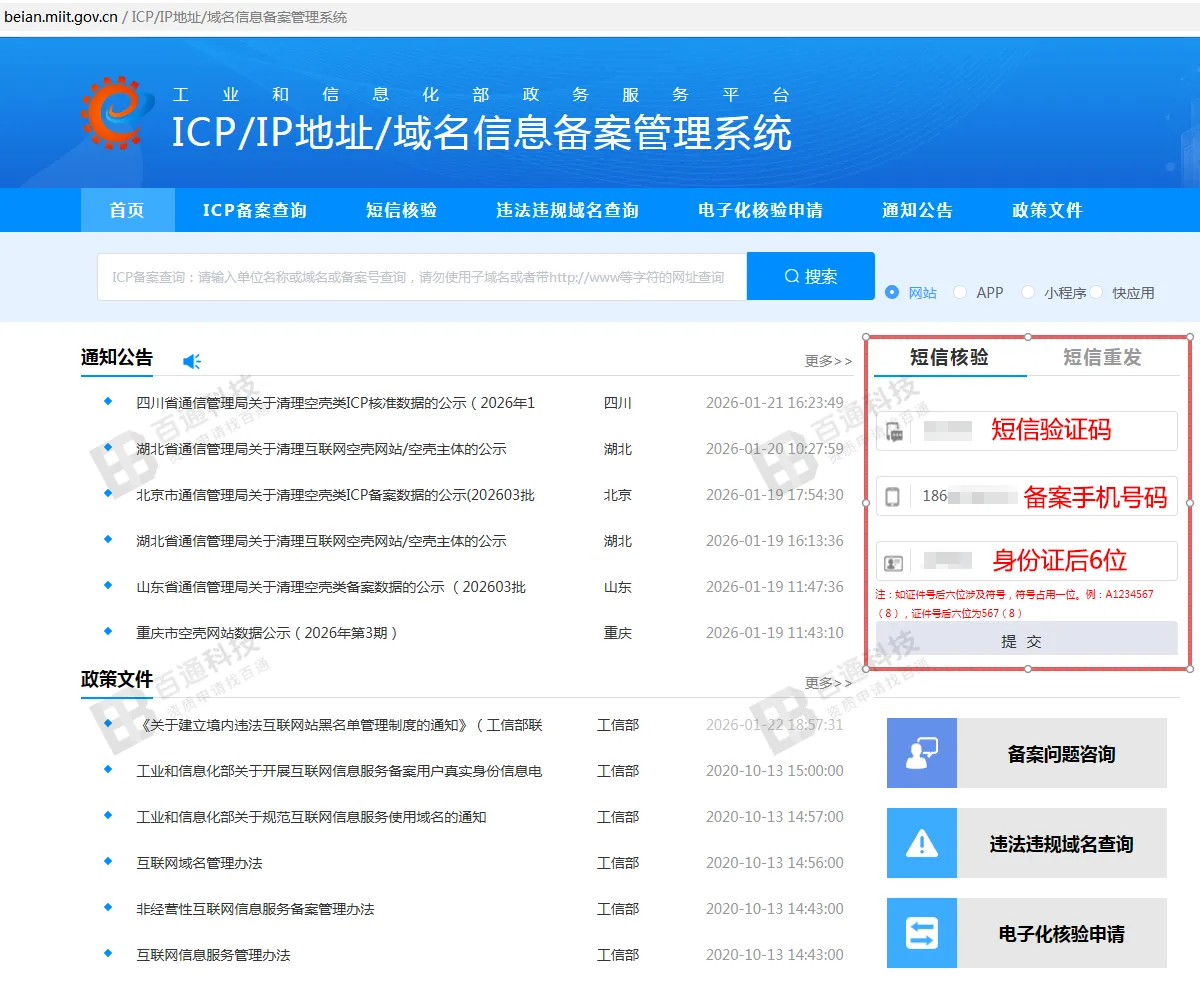Click the 电子化核验申请 transfer-arrows icon
The width and height of the screenshot is (1200, 997).
[x=920, y=932]
